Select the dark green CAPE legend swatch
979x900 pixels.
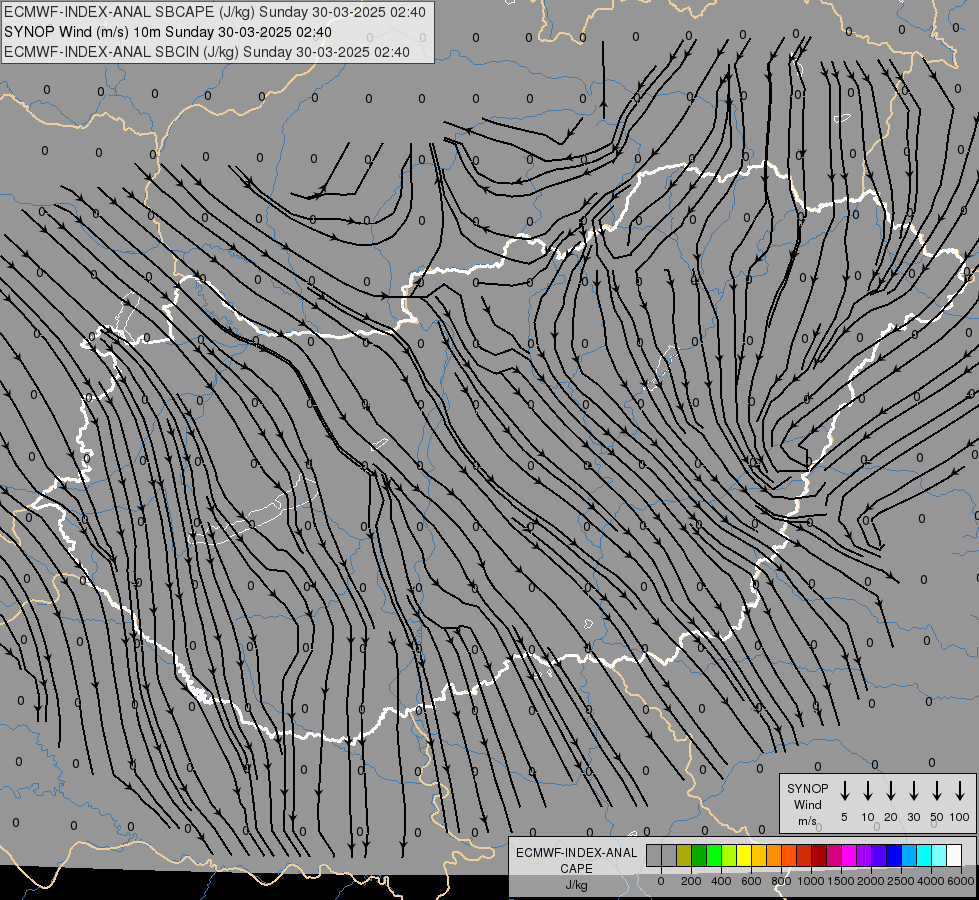click(699, 856)
